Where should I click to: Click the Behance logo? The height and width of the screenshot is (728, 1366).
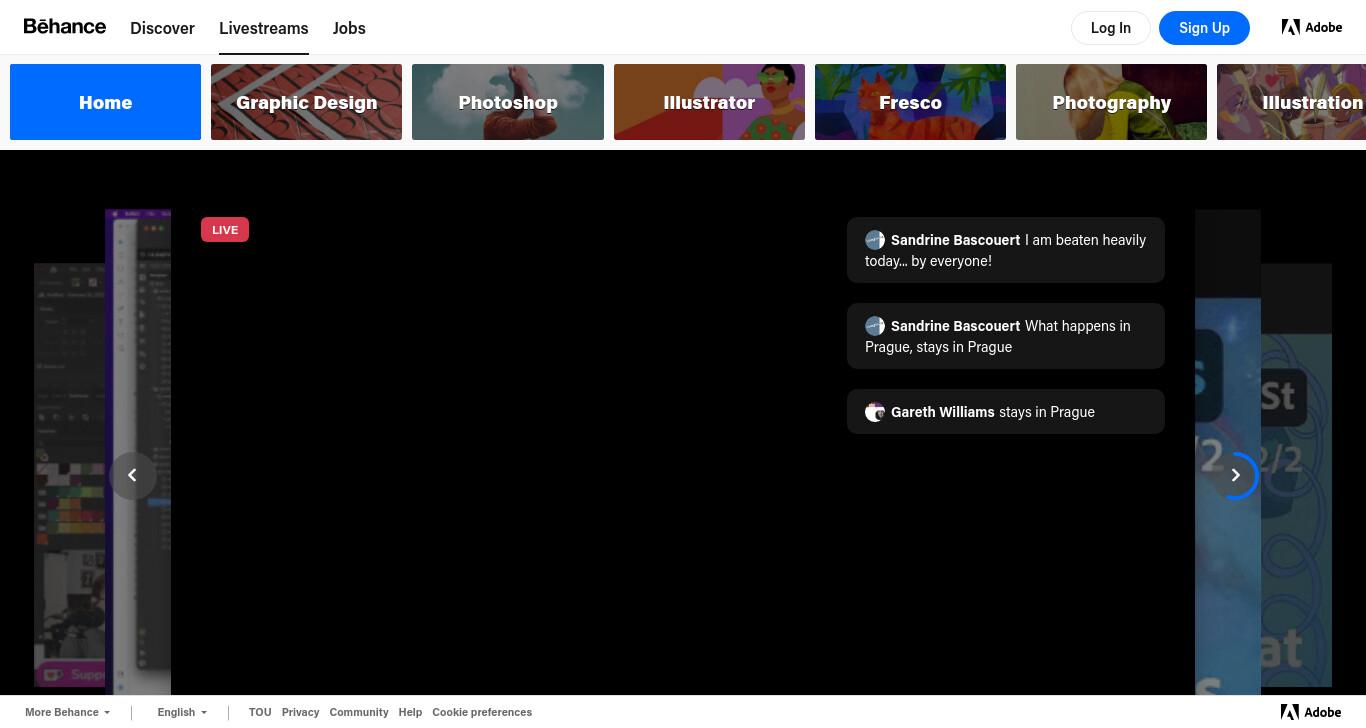[x=65, y=26]
